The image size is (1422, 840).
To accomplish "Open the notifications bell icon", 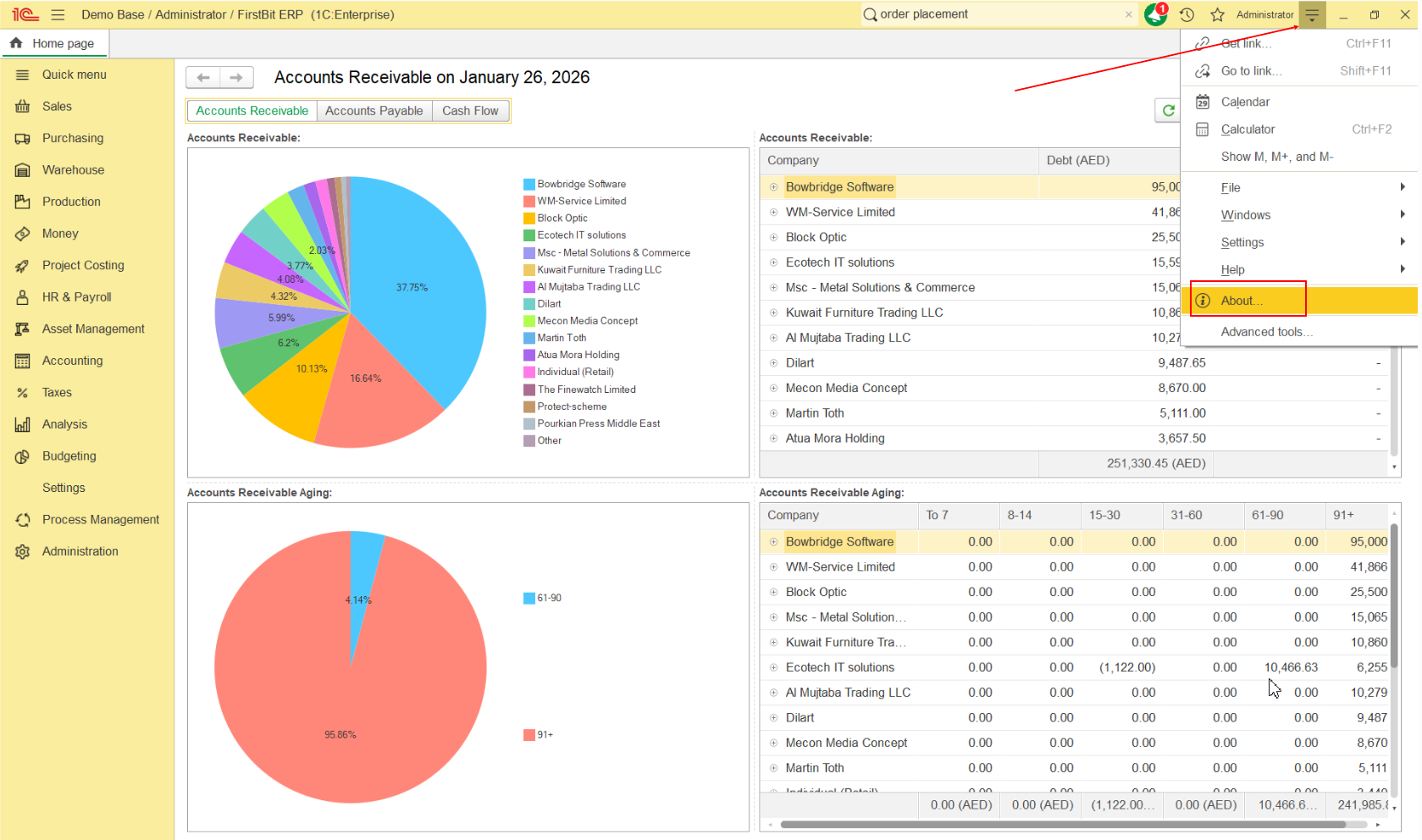I will (1155, 14).
